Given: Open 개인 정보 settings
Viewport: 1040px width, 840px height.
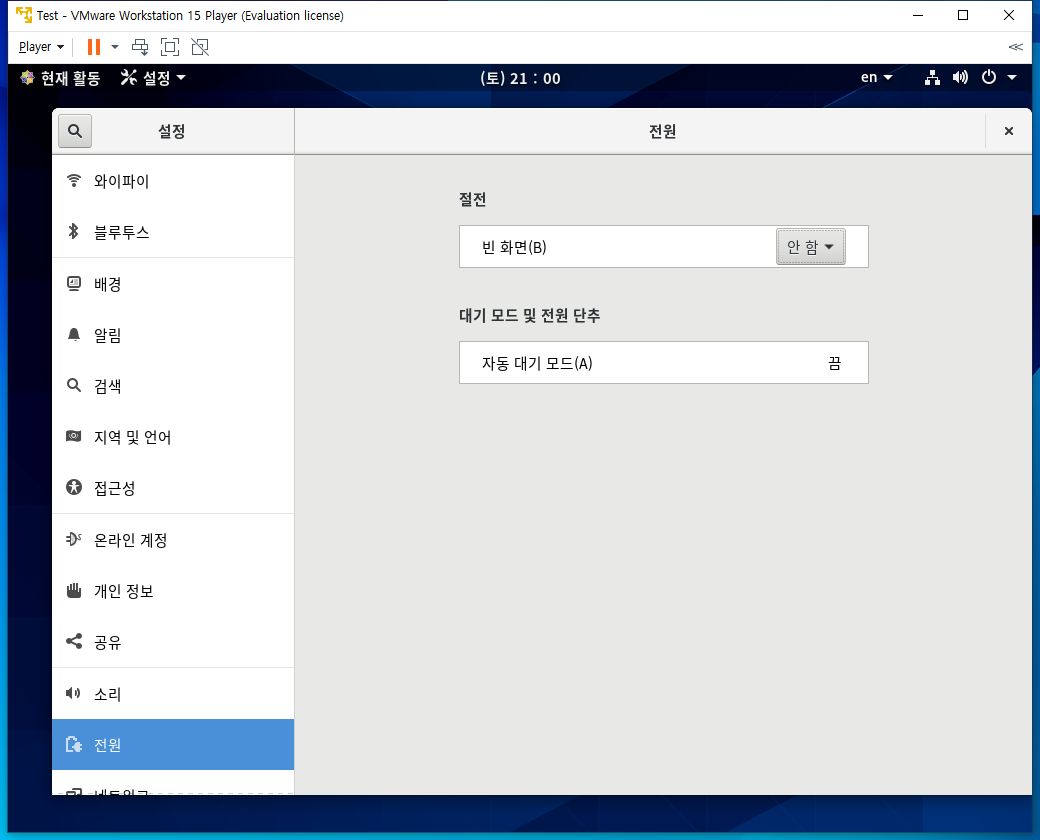Looking at the screenshot, I should [x=173, y=591].
